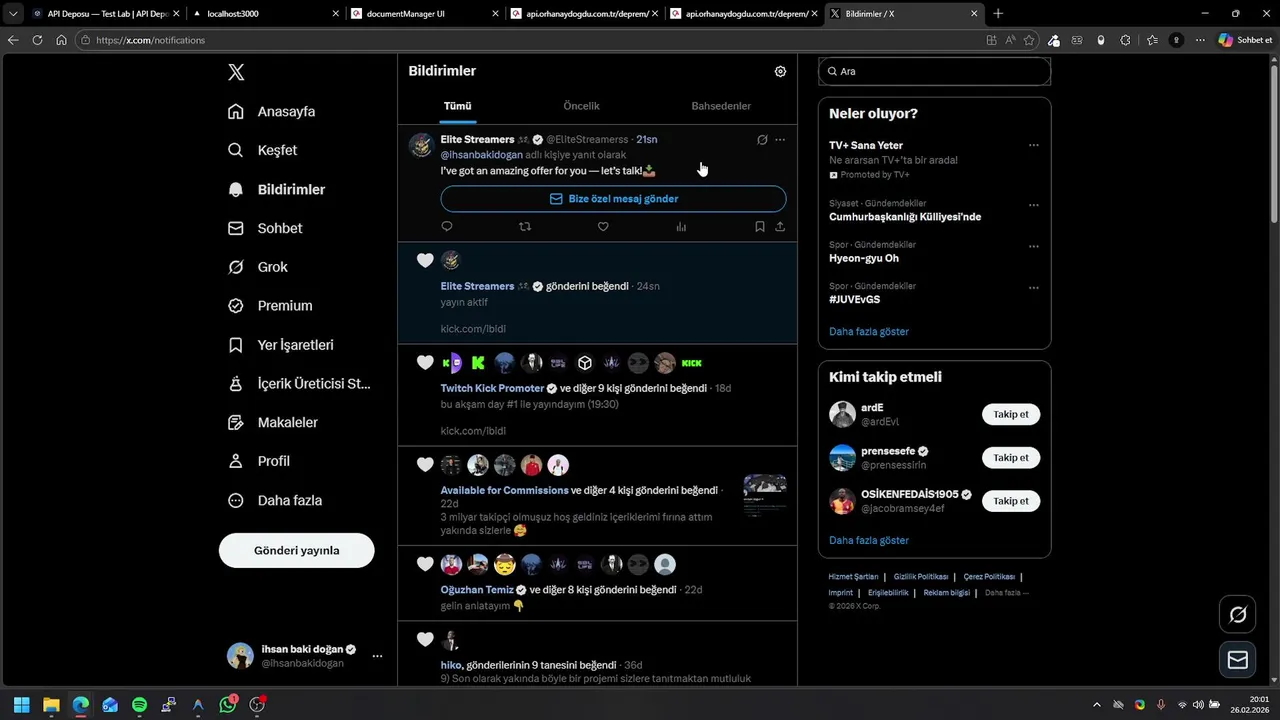Click Bize özel mesaj gönder button

[613, 199]
